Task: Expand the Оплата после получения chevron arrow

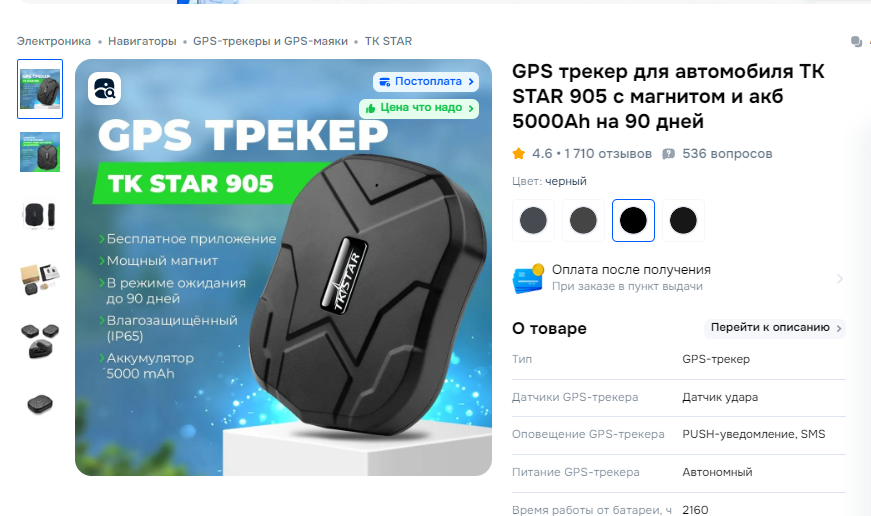Action: pyautogui.click(x=839, y=278)
